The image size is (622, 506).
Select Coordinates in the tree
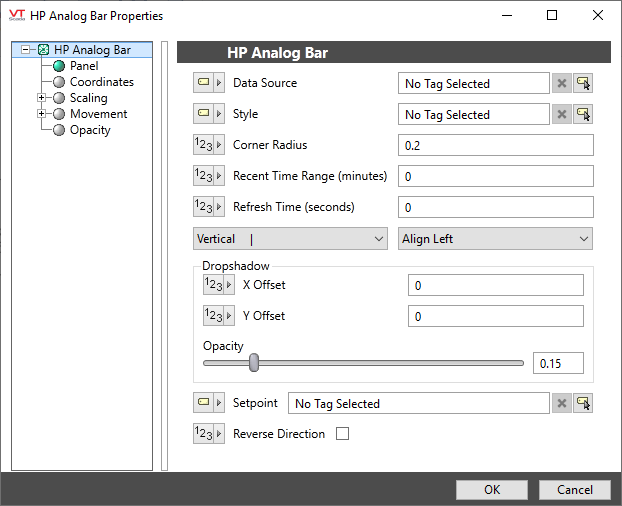tap(101, 82)
